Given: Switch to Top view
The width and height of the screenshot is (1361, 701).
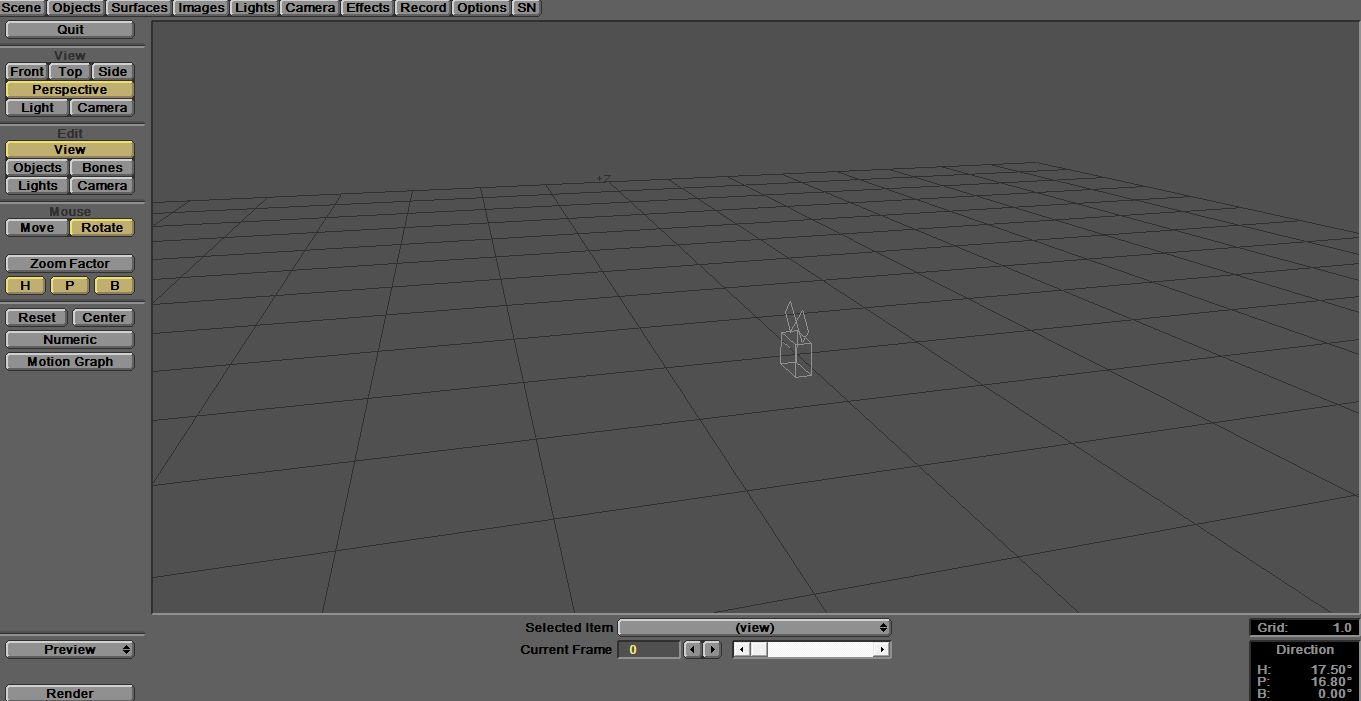Looking at the screenshot, I should [70, 72].
